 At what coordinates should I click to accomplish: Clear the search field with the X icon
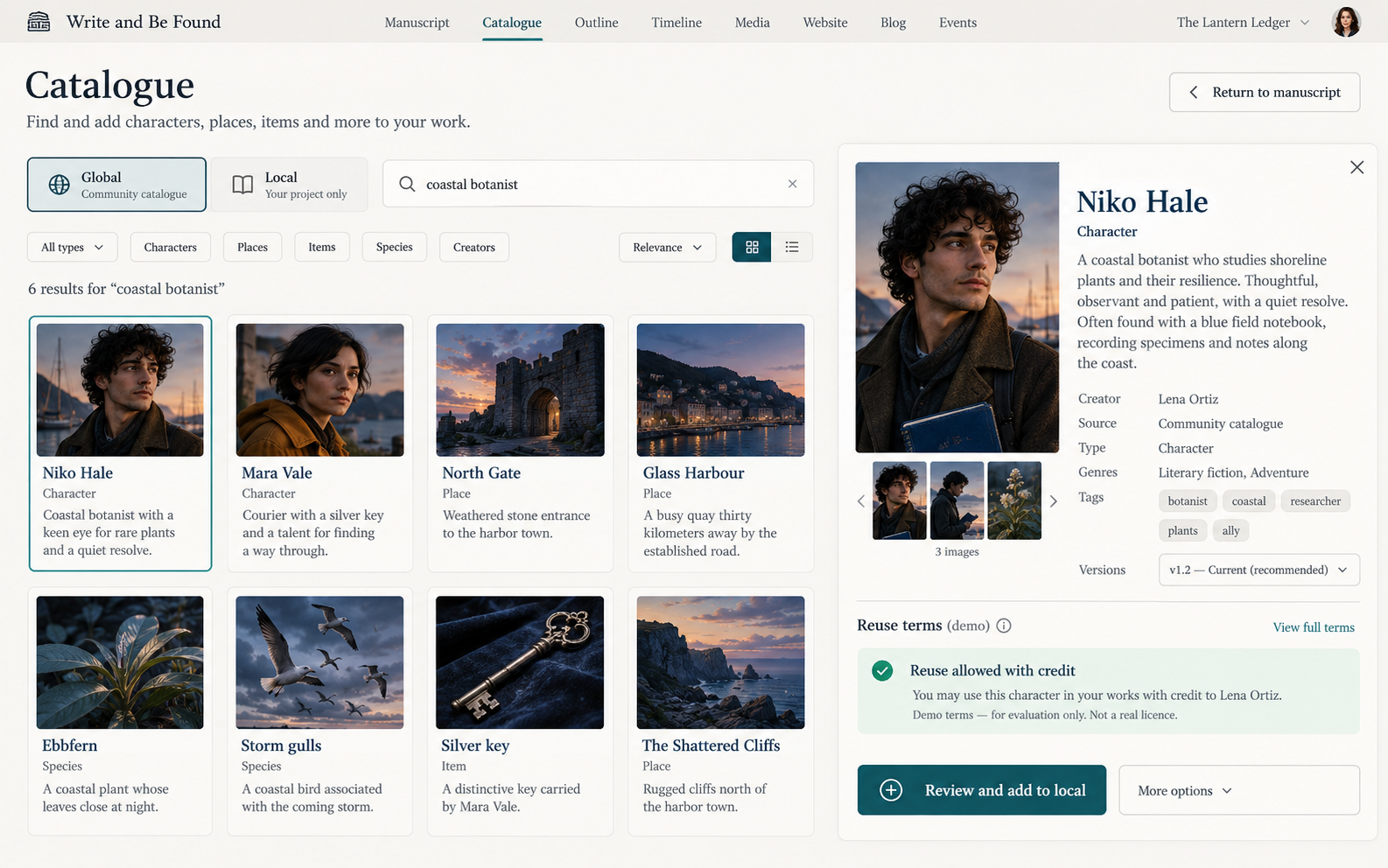(793, 184)
